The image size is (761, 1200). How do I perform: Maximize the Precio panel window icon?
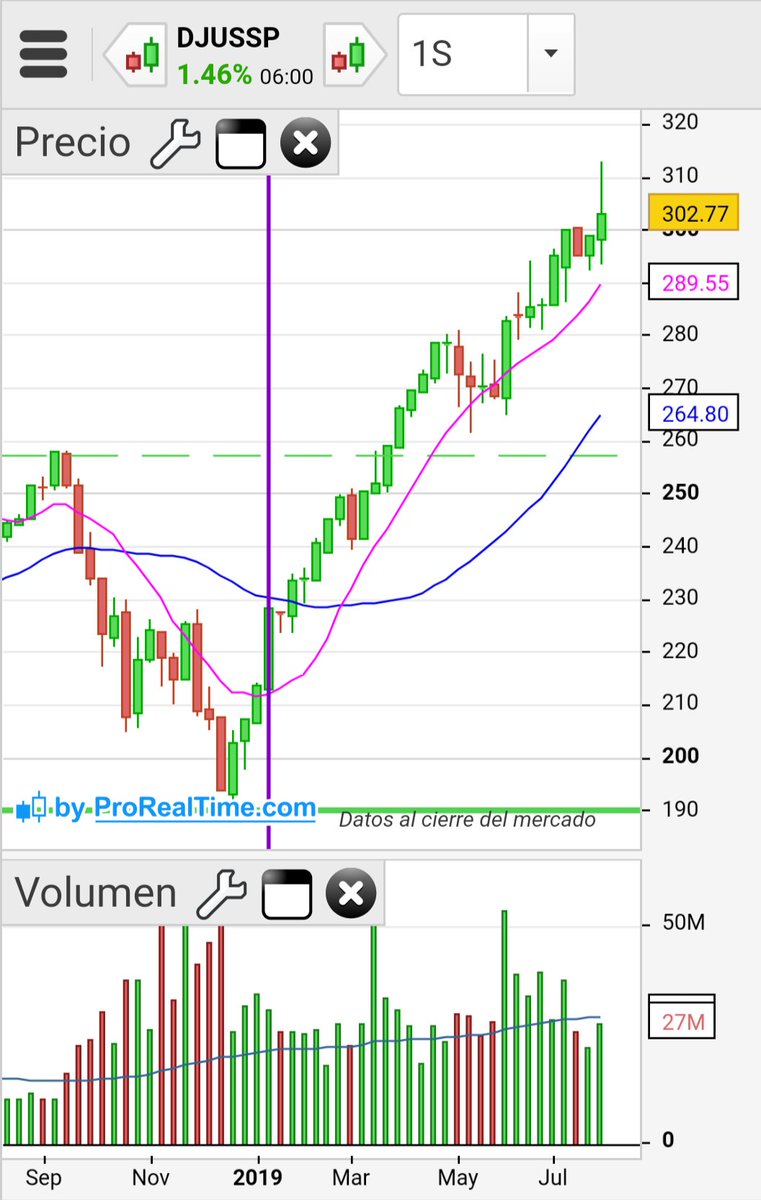[x=241, y=144]
